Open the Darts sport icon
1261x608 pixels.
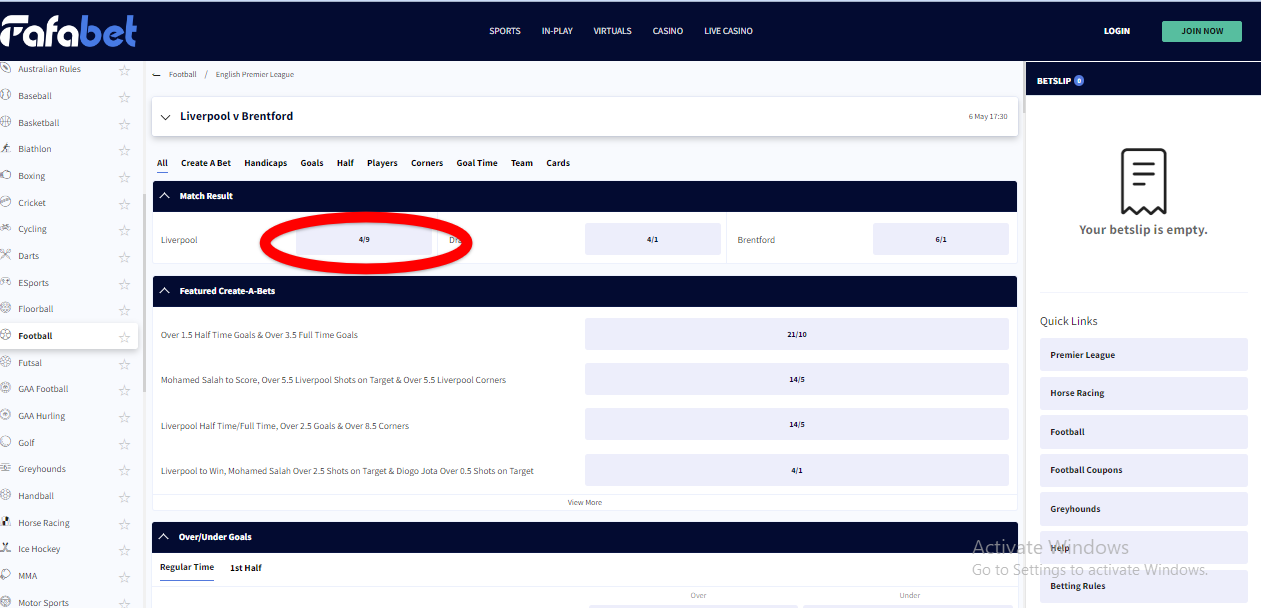click(x=6, y=256)
